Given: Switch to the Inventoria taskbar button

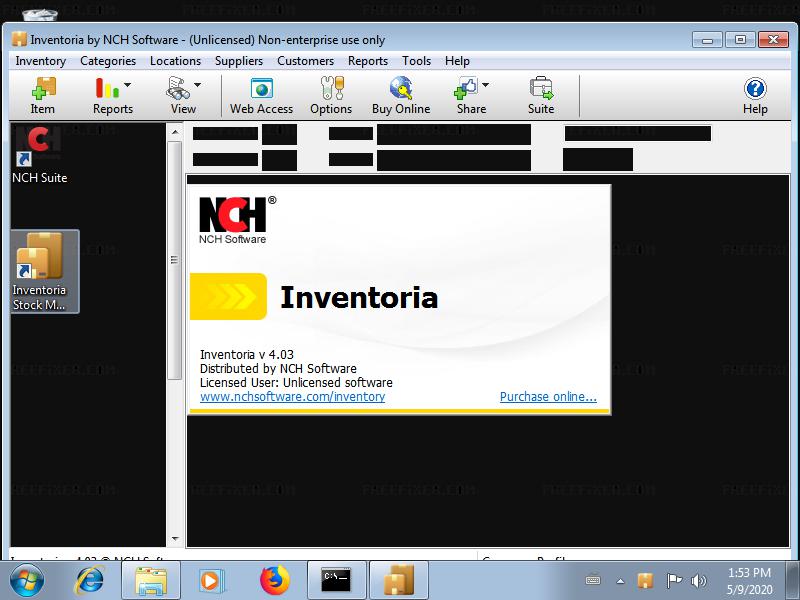Looking at the screenshot, I should click(x=398, y=581).
